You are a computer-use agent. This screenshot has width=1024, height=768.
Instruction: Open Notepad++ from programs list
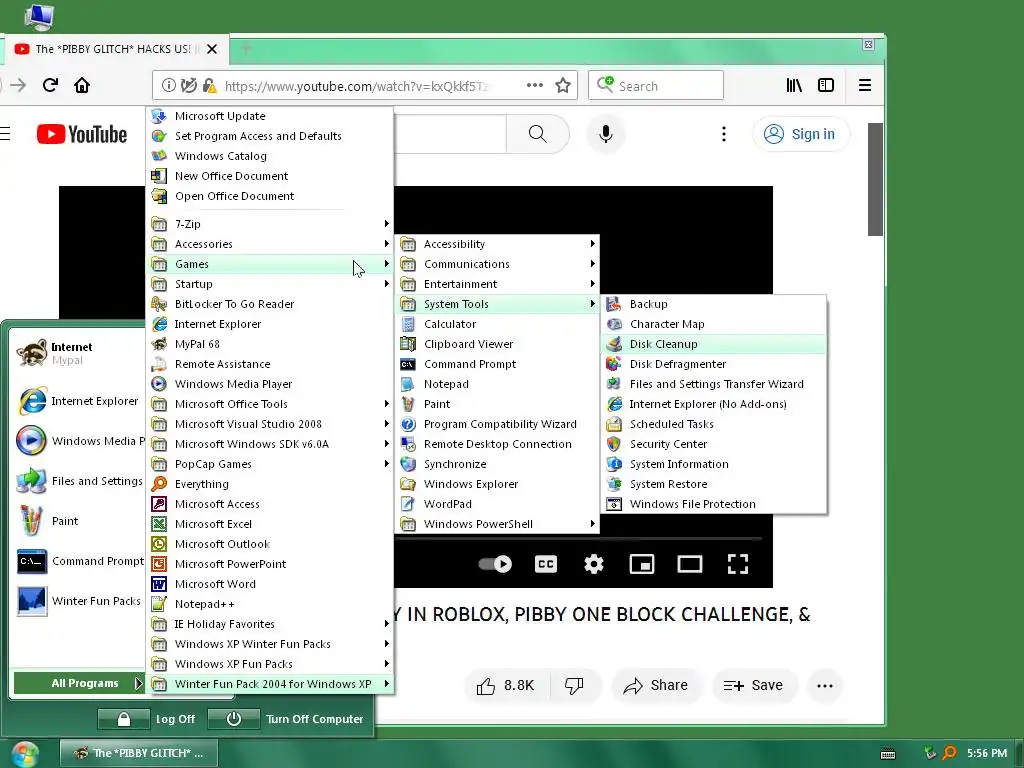(270, 604)
